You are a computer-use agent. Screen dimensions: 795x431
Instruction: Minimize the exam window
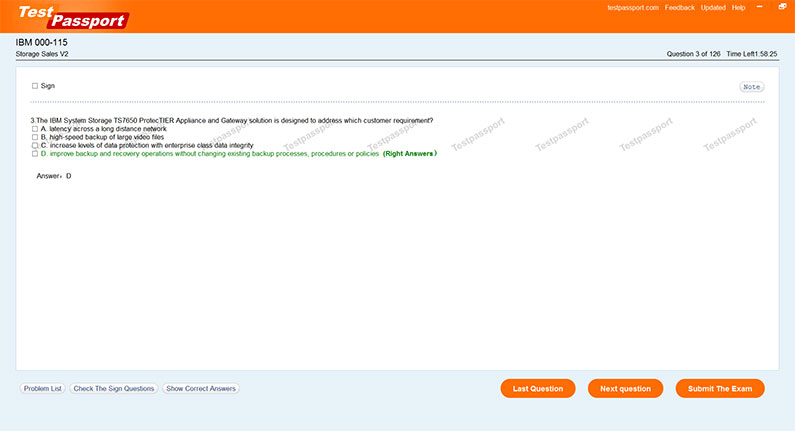757,7
